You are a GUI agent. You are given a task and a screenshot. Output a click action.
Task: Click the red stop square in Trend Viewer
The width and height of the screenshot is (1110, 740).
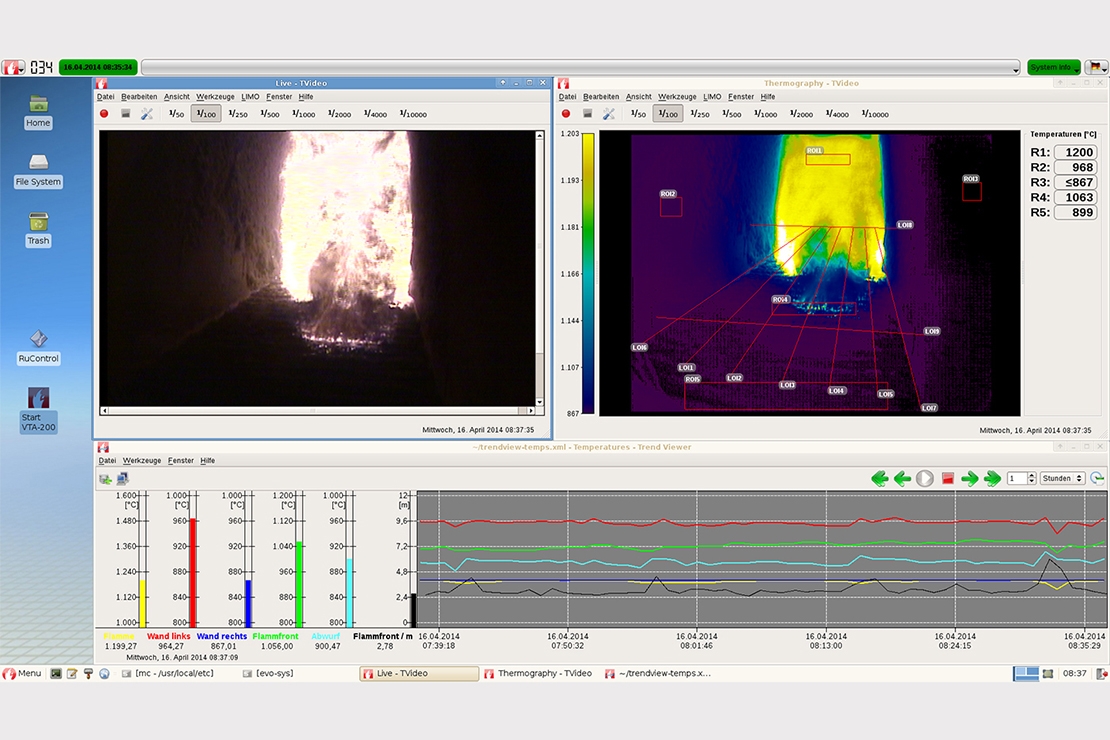coord(948,479)
